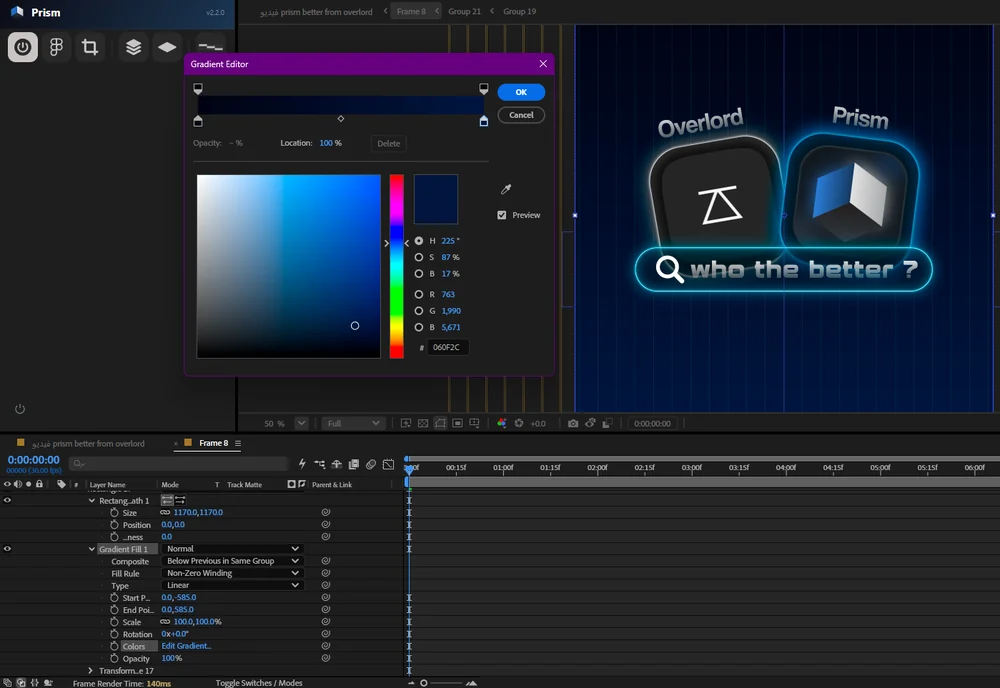Hide Rectangle Path 1 with eye icon
1000x688 pixels.
tap(8, 501)
